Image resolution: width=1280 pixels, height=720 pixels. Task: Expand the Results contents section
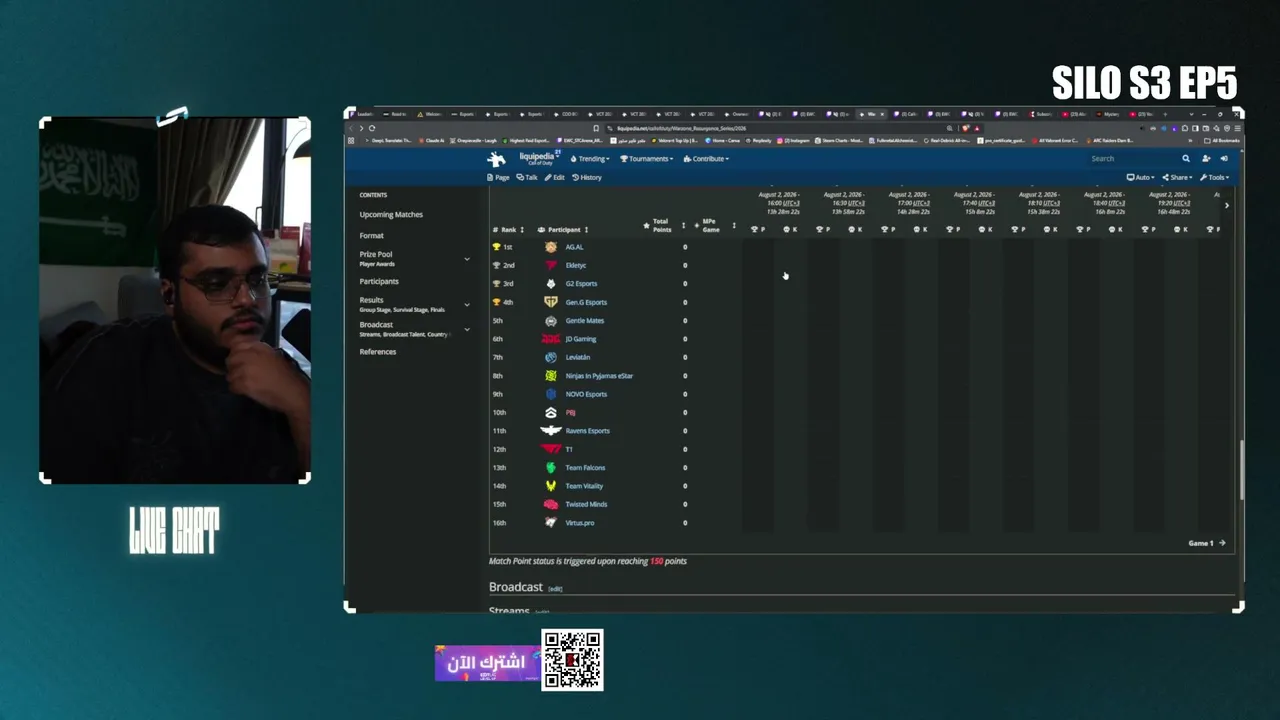tap(466, 304)
